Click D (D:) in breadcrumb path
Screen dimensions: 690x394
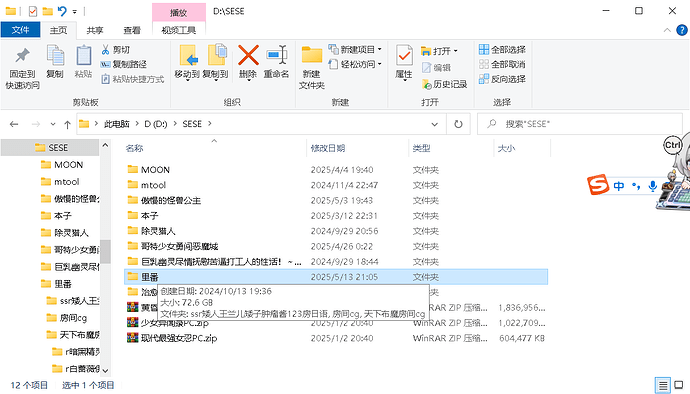pyautogui.click(x=156, y=124)
